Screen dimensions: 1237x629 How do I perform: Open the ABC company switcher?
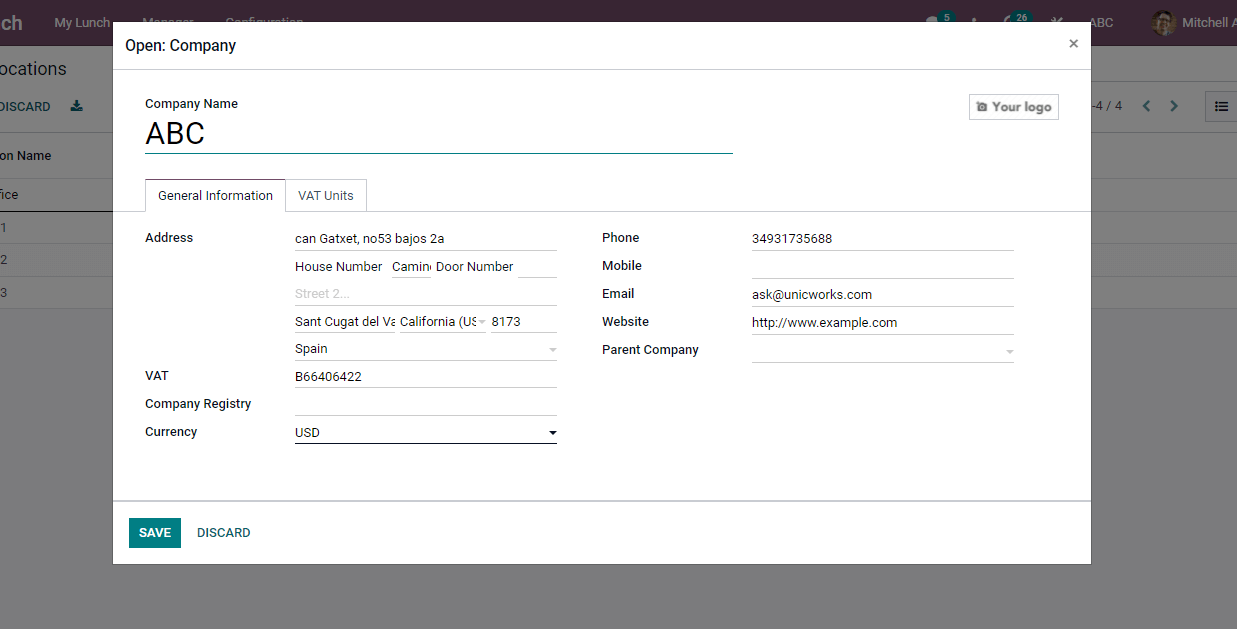[x=1101, y=22]
